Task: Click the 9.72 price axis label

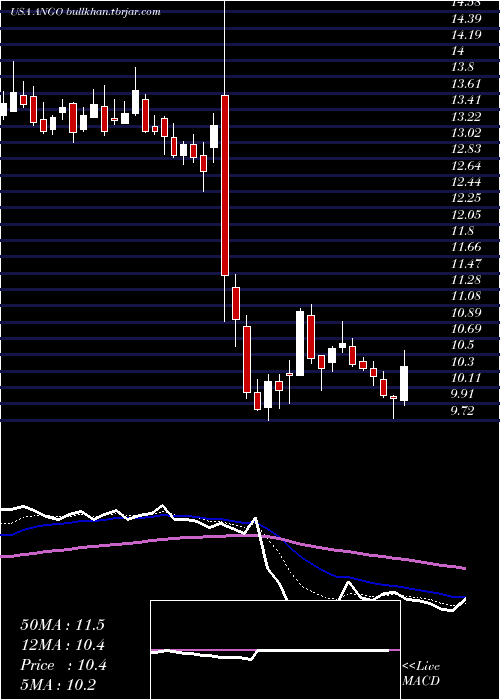Action: [x=464, y=411]
